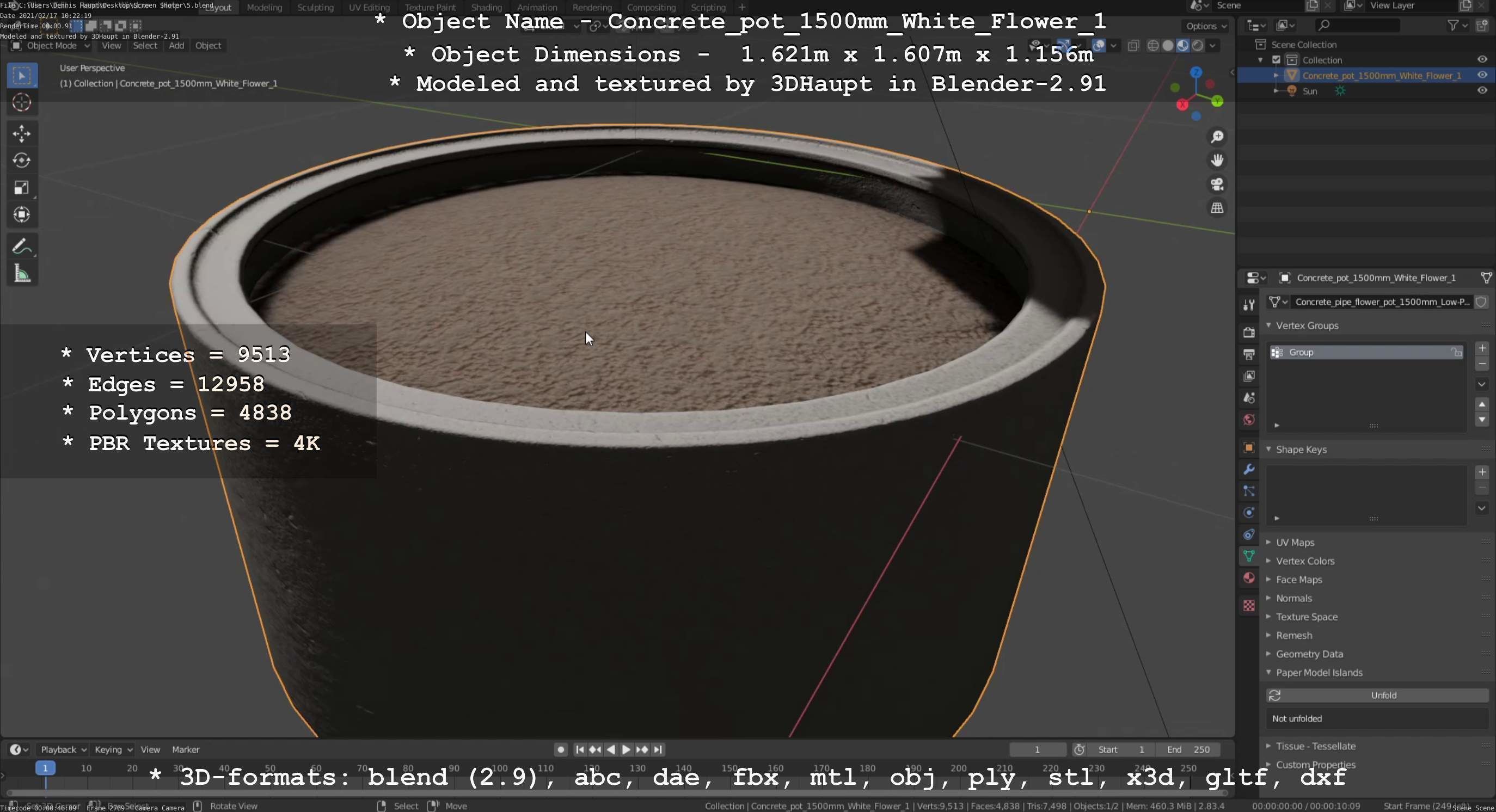Activate the Rotate tool
Viewport: 1496px width, 812px height.
(x=21, y=160)
